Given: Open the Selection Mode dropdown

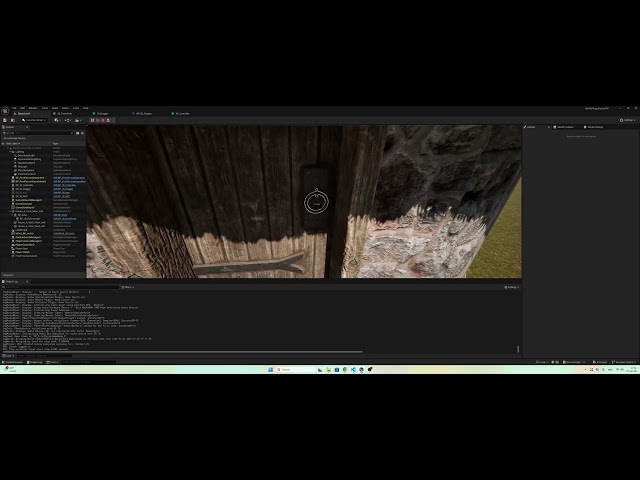Looking at the screenshot, I should click(34, 120).
